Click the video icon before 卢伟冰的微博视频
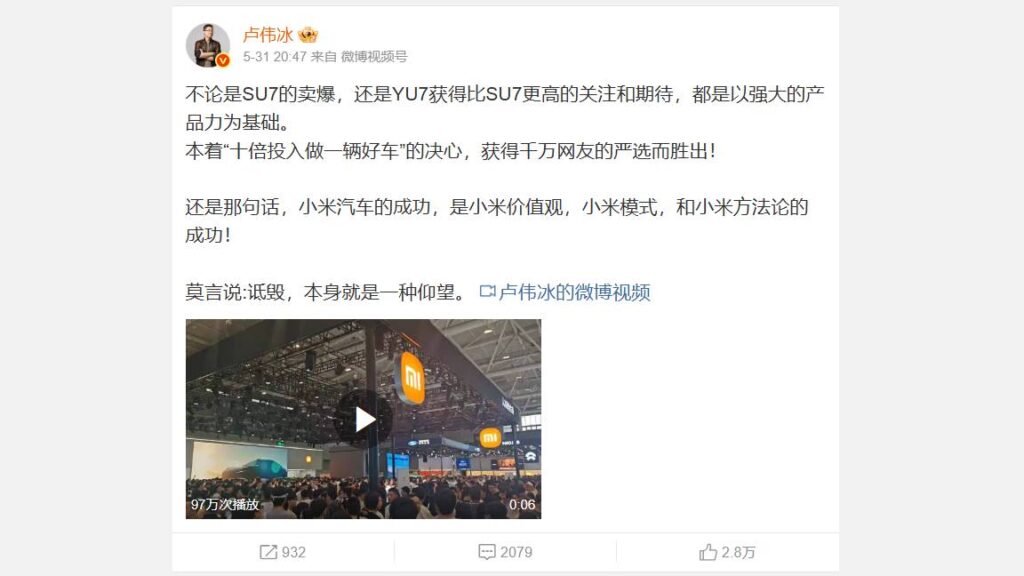 tap(487, 291)
